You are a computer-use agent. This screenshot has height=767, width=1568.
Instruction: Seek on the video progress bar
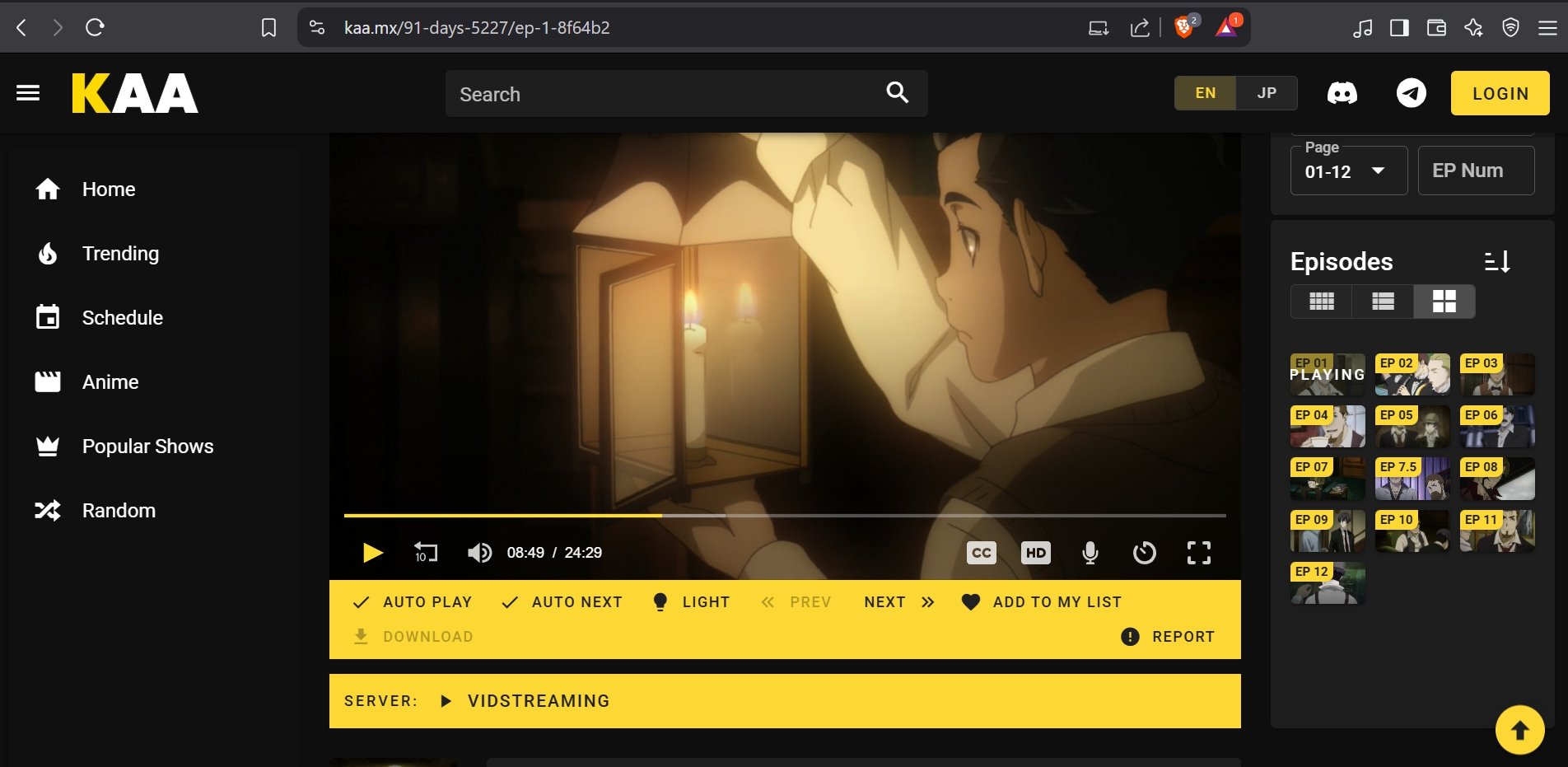click(x=785, y=516)
